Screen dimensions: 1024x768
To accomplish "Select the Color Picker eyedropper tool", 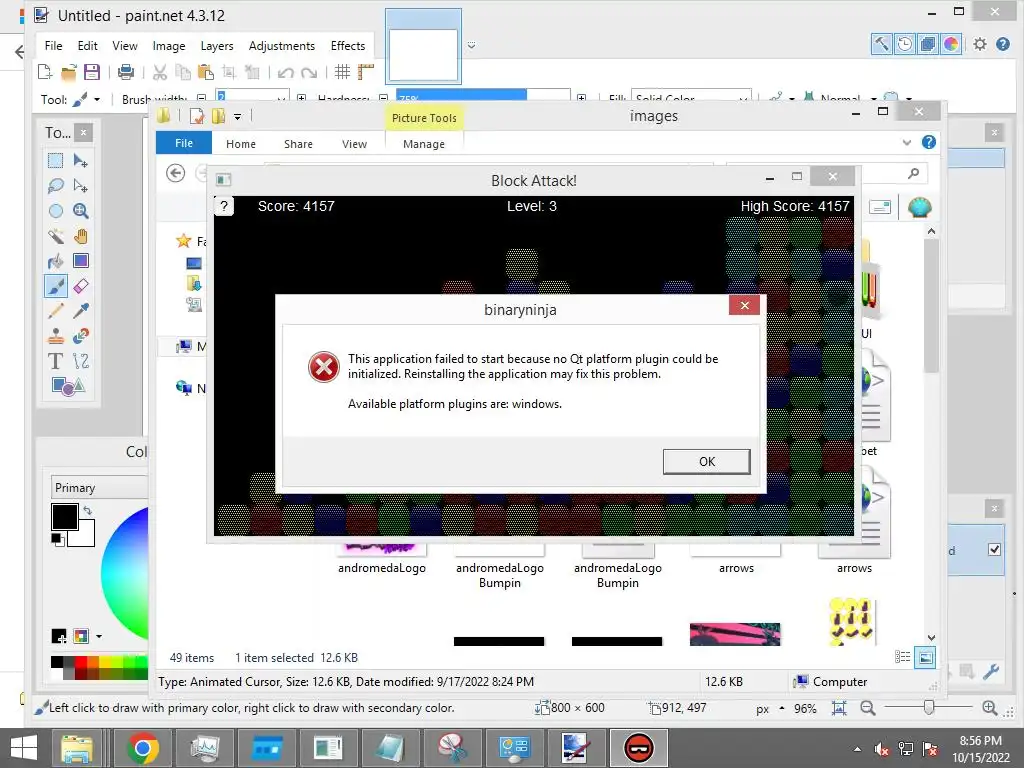I will click(80, 311).
